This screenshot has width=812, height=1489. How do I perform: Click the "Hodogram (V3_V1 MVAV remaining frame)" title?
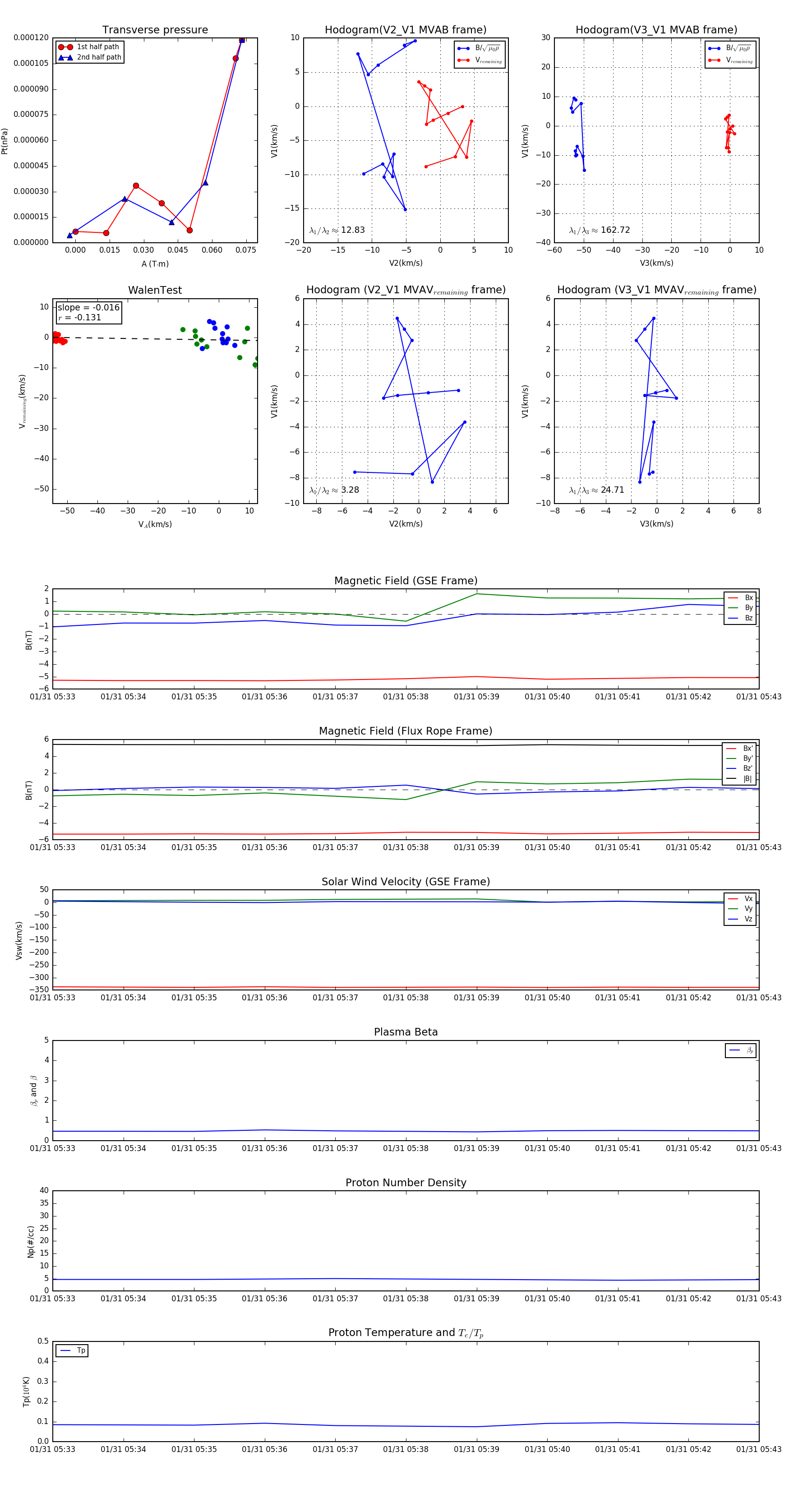point(656,290)
